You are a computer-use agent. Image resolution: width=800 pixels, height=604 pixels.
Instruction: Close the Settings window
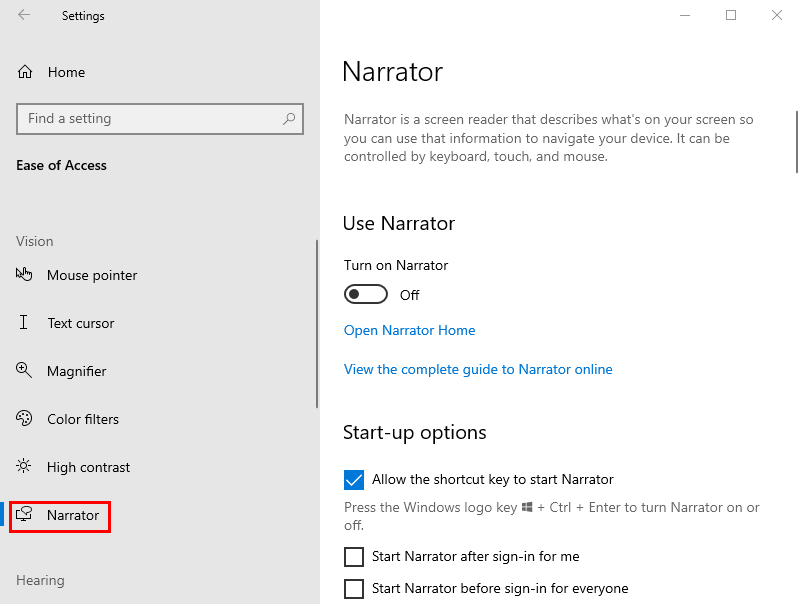(777, 15)
